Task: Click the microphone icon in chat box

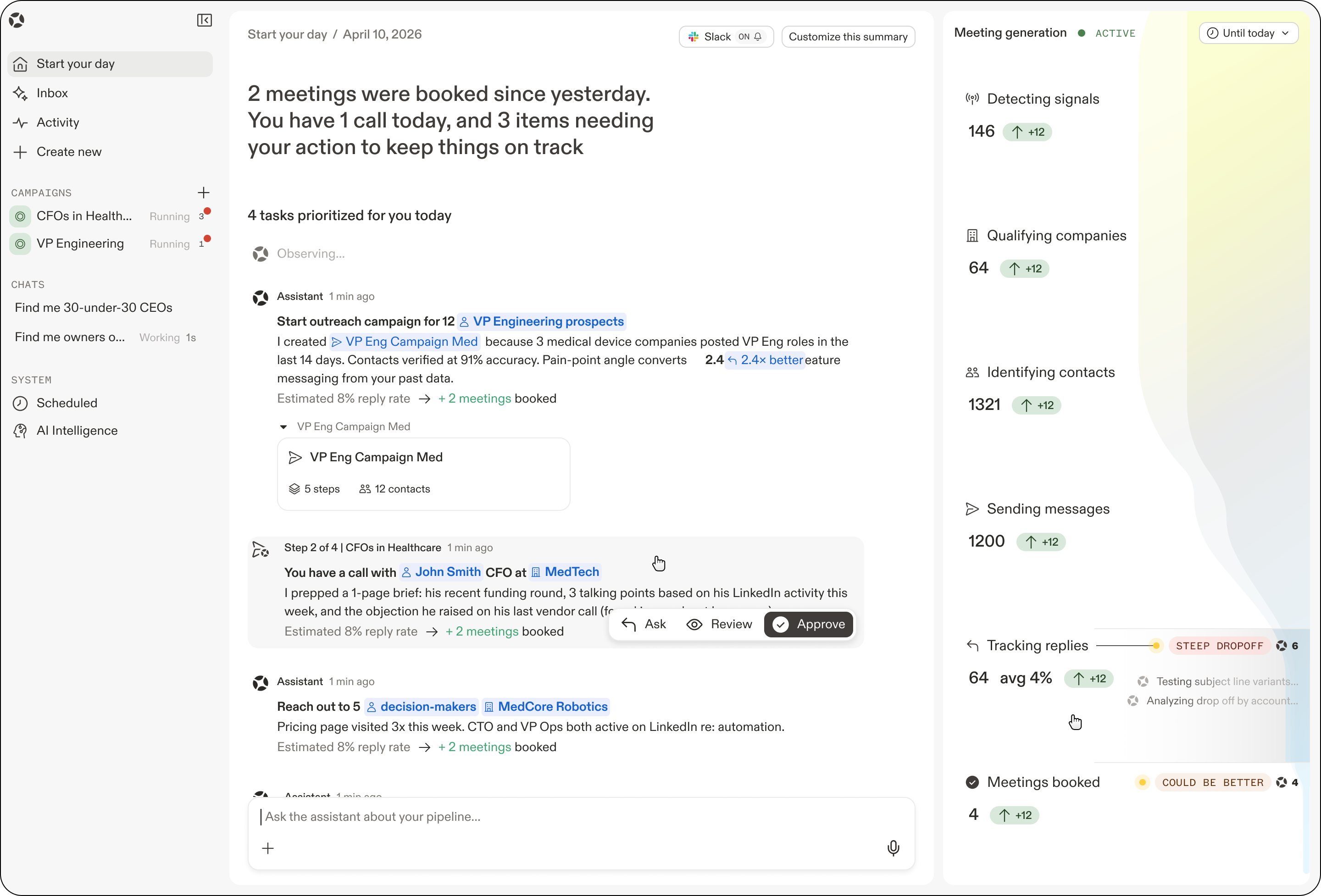Action: click(x=893, y=848)
